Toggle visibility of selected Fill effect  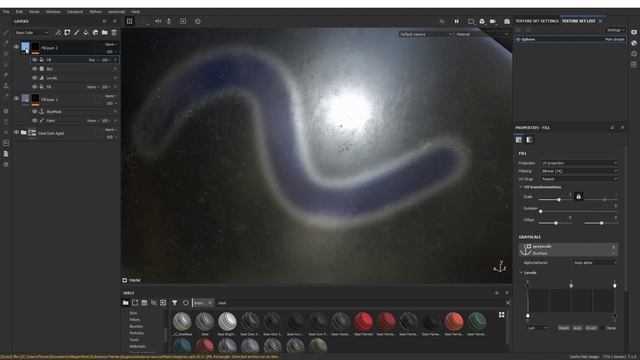click(x=35, y=60)
